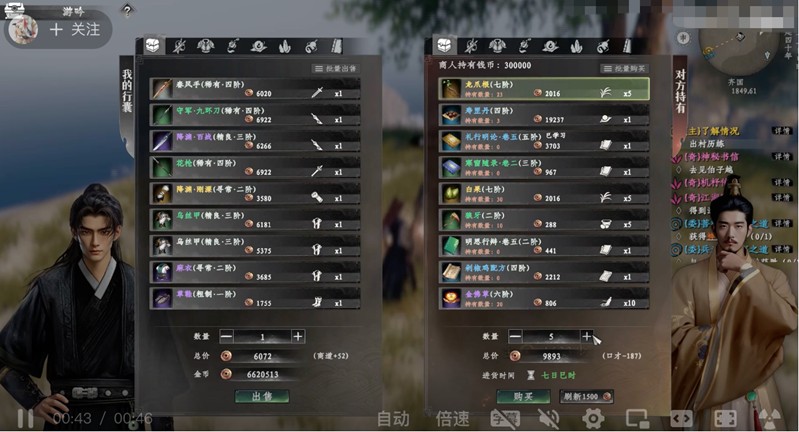Click the 出售 sell button
The height and width of the screenshot is (432, 799).
click(262, 396)
